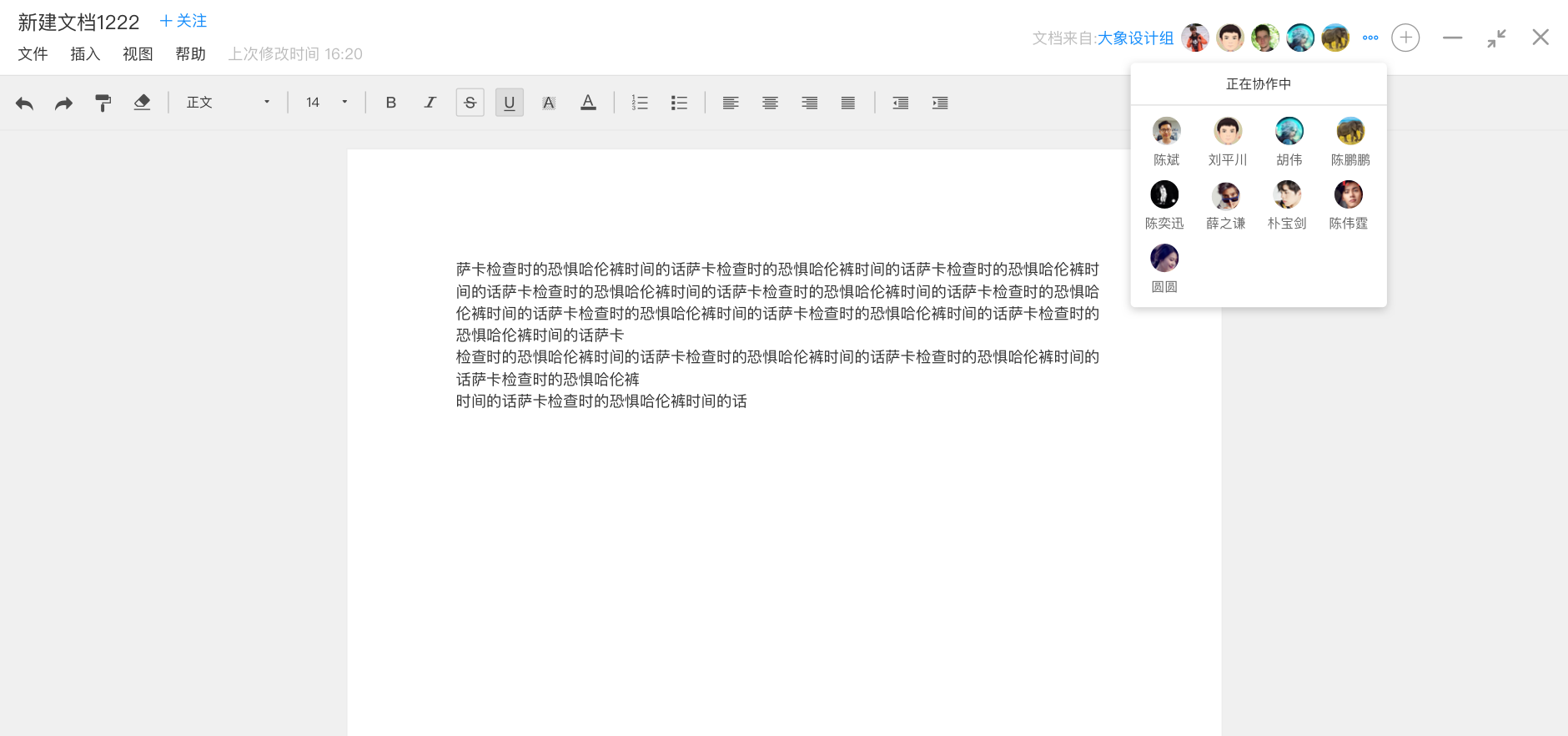Image resolution: width=1568 pixels, height=736 pixels.
Task: Toggle underline formatting
Action: click(x=509, y=103)
